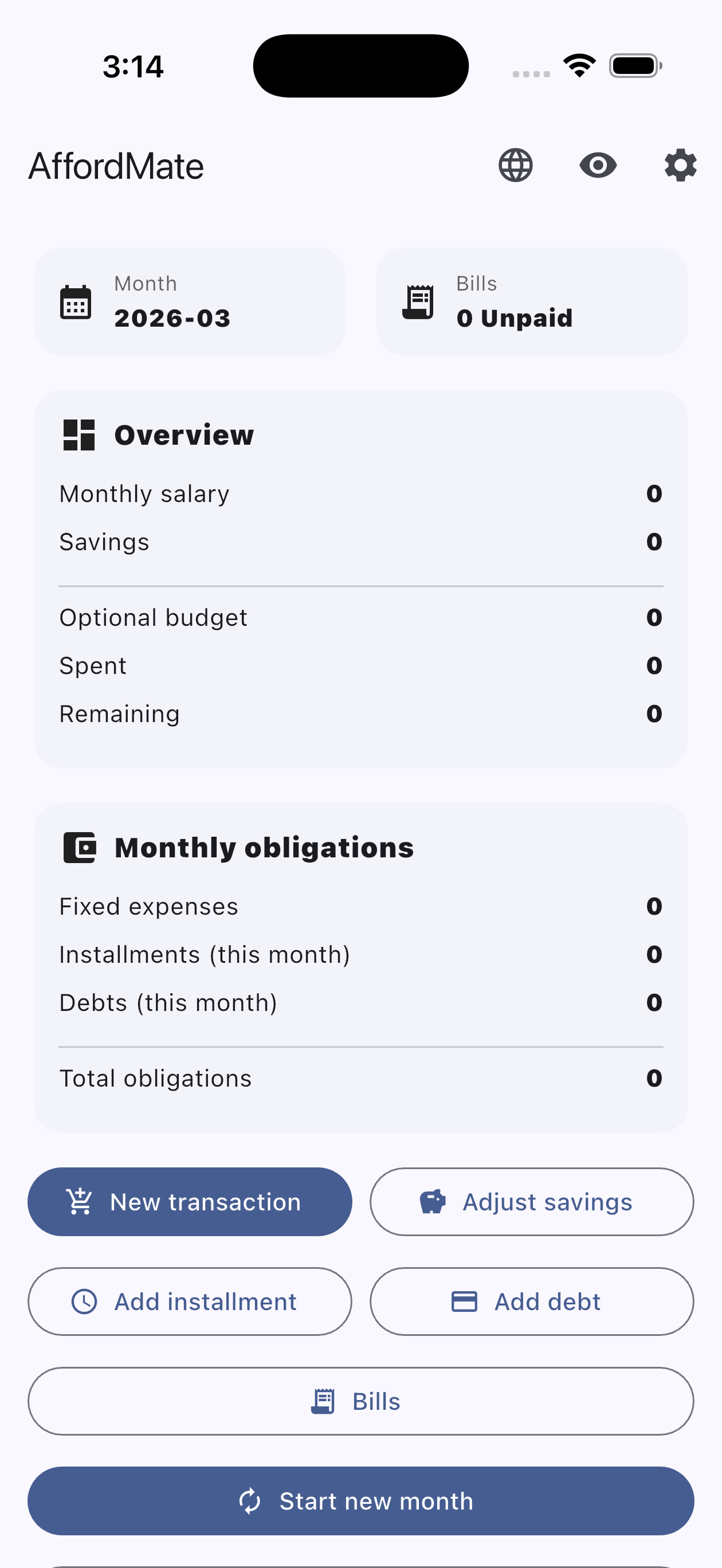Open the Bills button at bottom

[x=360, y=1401]
